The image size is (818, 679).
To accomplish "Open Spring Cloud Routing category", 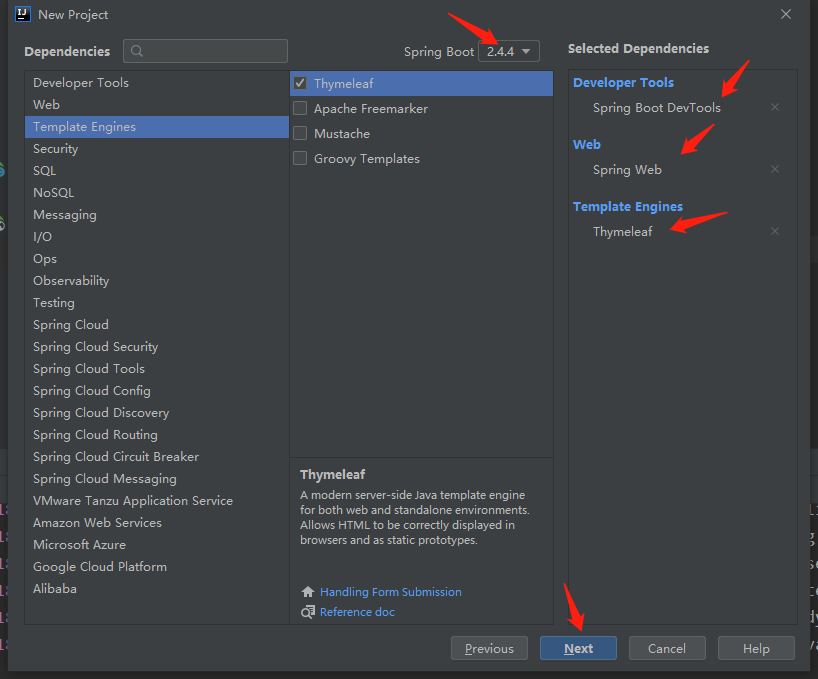I will tap(157, 434).
